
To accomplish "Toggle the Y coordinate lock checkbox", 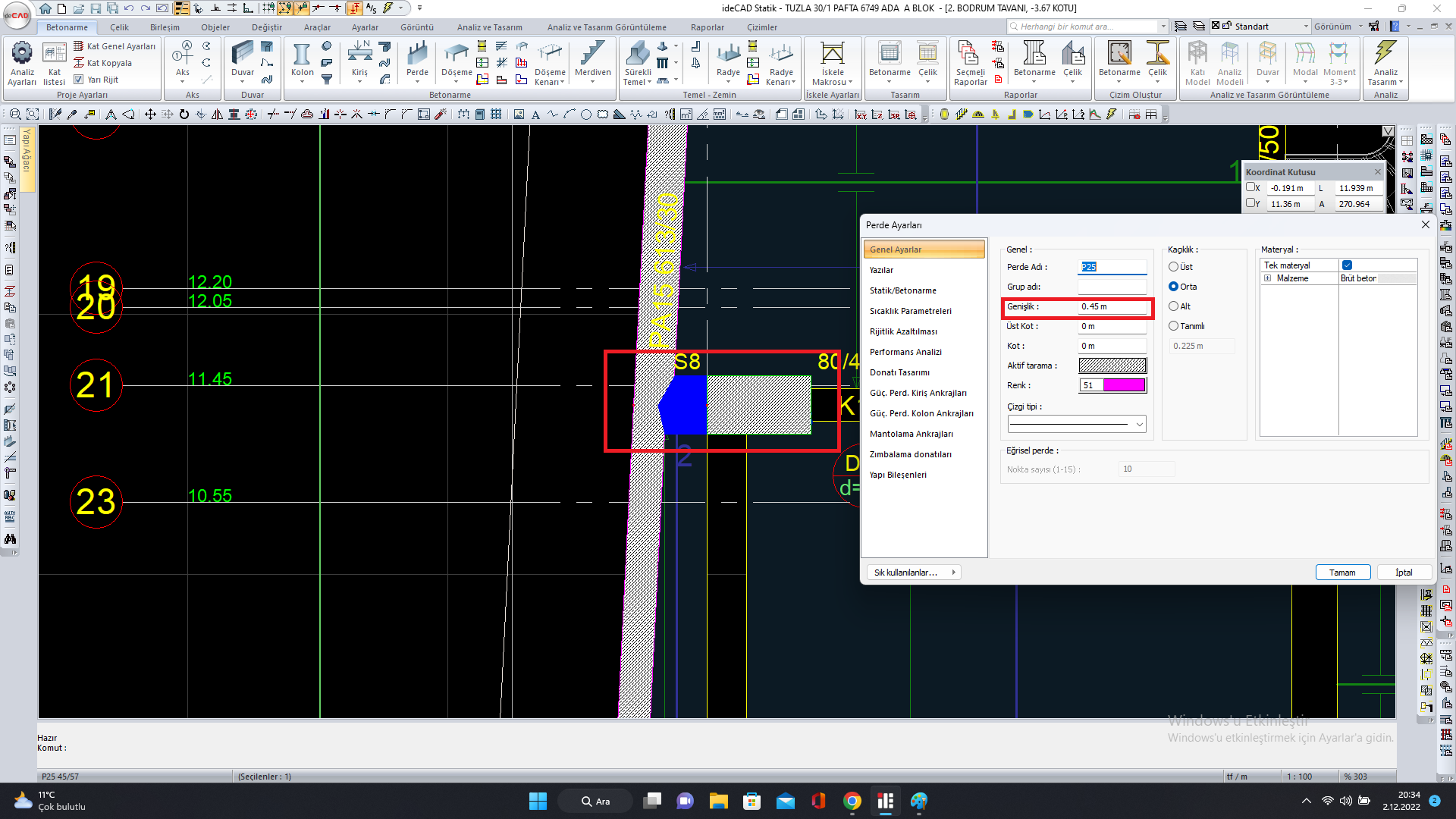I will click(1250, 203).
